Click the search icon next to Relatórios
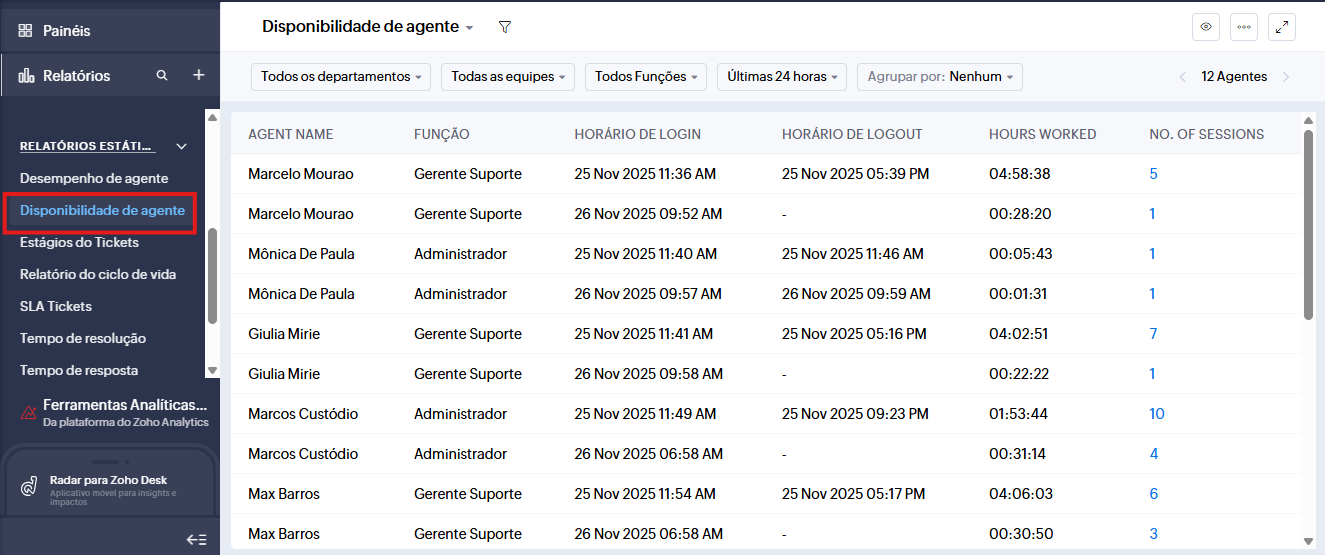Image resolution: width=1325 pixels, height=555 pixels. click(162, 76)
